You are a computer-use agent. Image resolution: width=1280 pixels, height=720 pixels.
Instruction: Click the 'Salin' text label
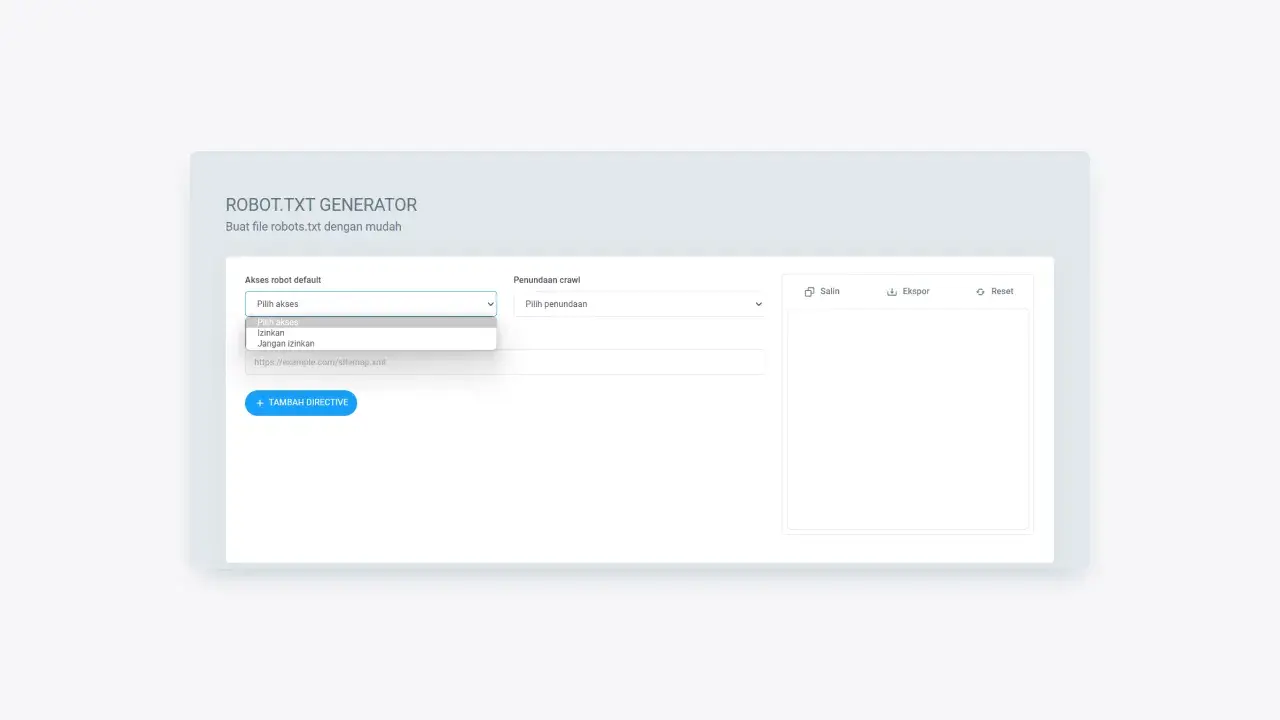pyautogui.click(x=830, y=291)
